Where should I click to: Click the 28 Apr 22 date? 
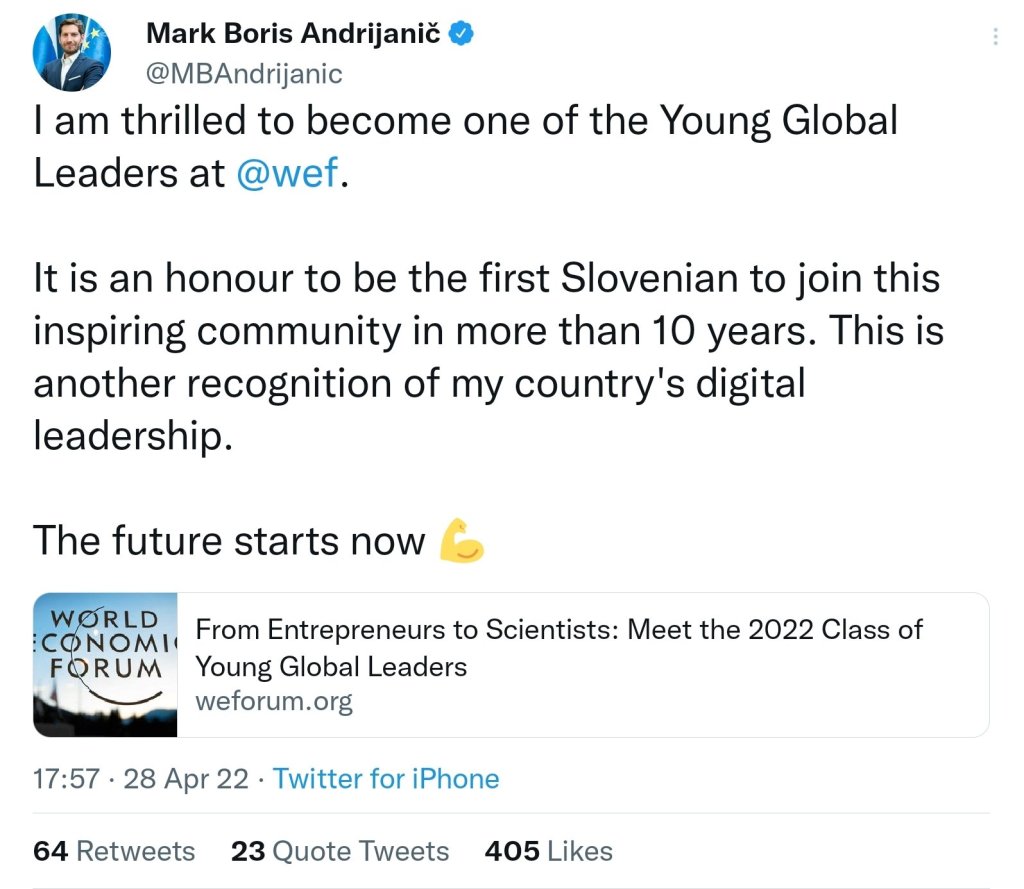pyautogui.click(x=186, y=779)
